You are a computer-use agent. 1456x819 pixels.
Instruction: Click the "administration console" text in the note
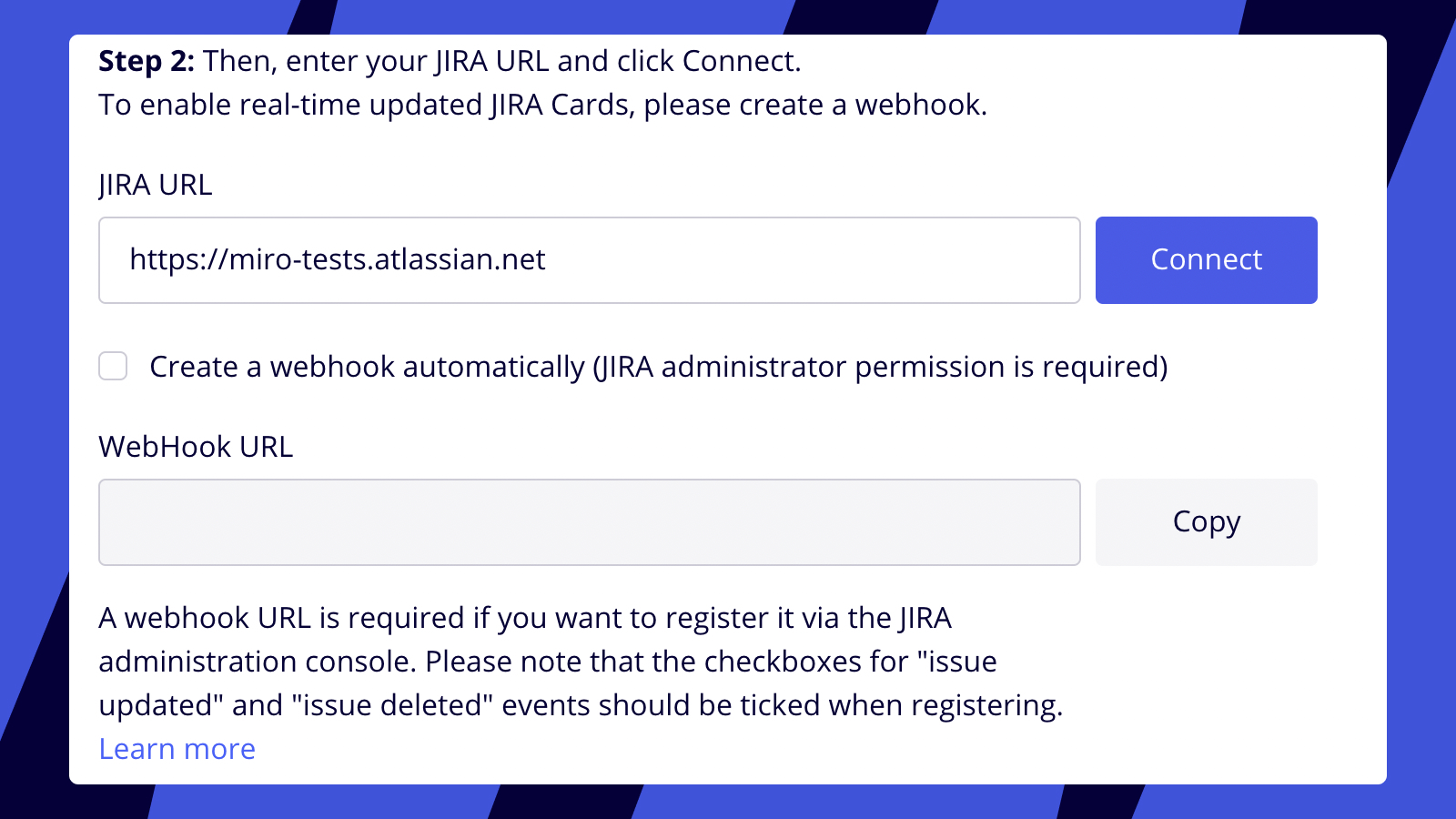[257, 662]
